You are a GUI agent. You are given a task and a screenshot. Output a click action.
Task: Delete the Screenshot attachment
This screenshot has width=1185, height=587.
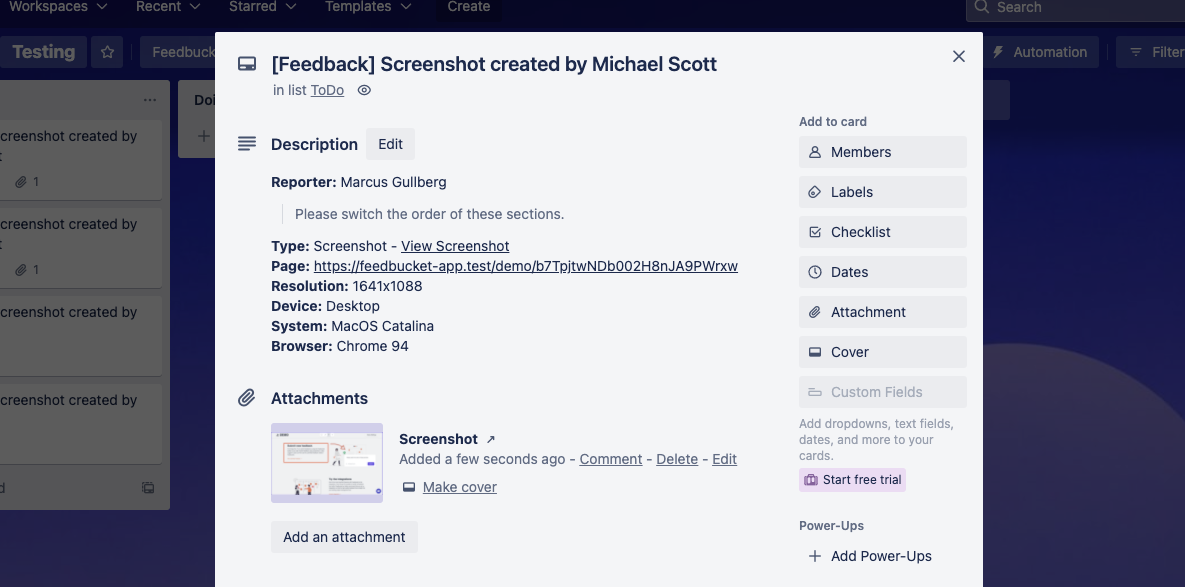click(677, 459)
